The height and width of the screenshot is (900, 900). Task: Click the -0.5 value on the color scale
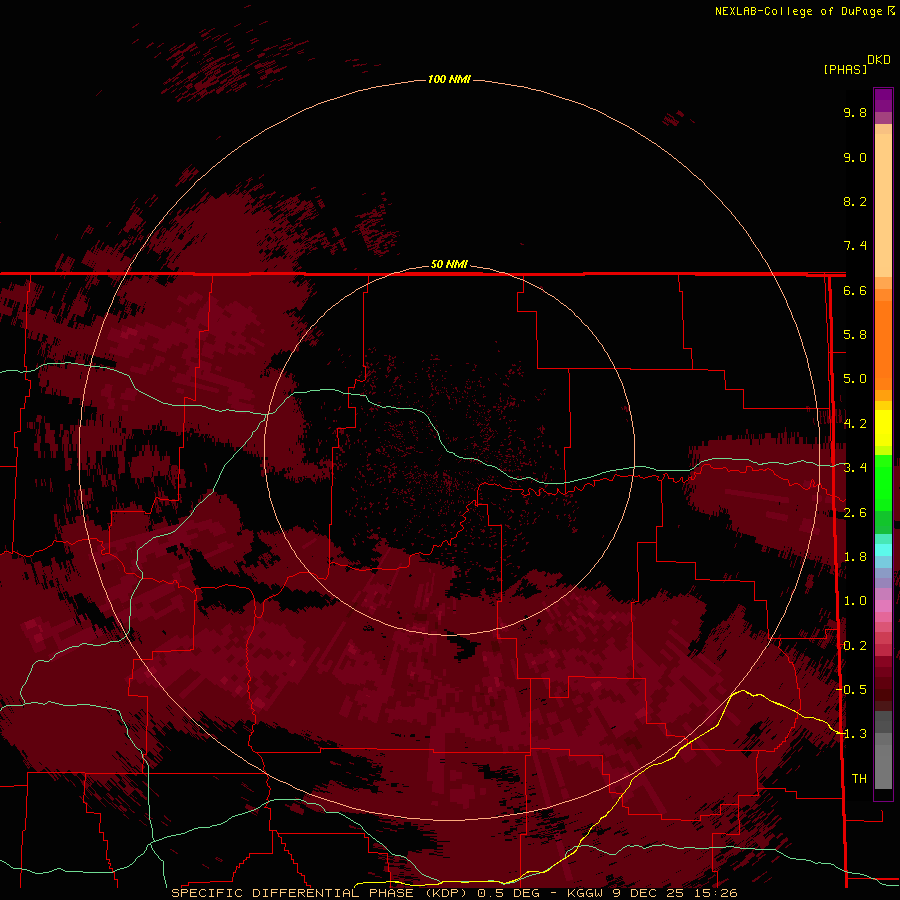852,689
